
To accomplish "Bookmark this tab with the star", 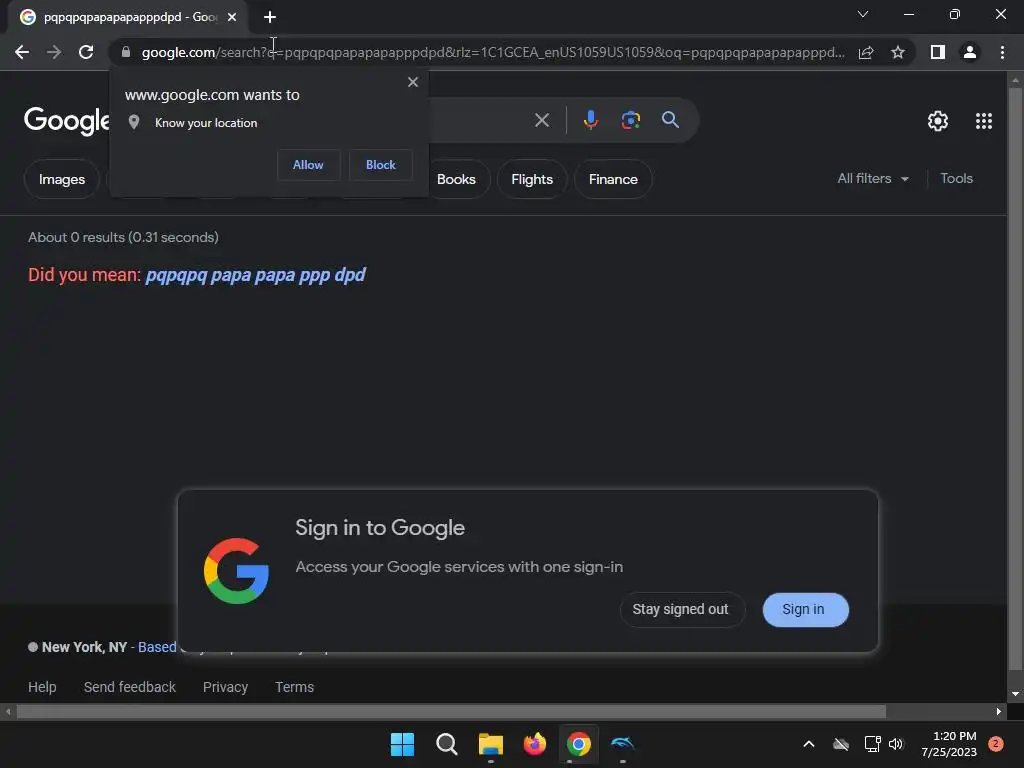I will (898, 52).
